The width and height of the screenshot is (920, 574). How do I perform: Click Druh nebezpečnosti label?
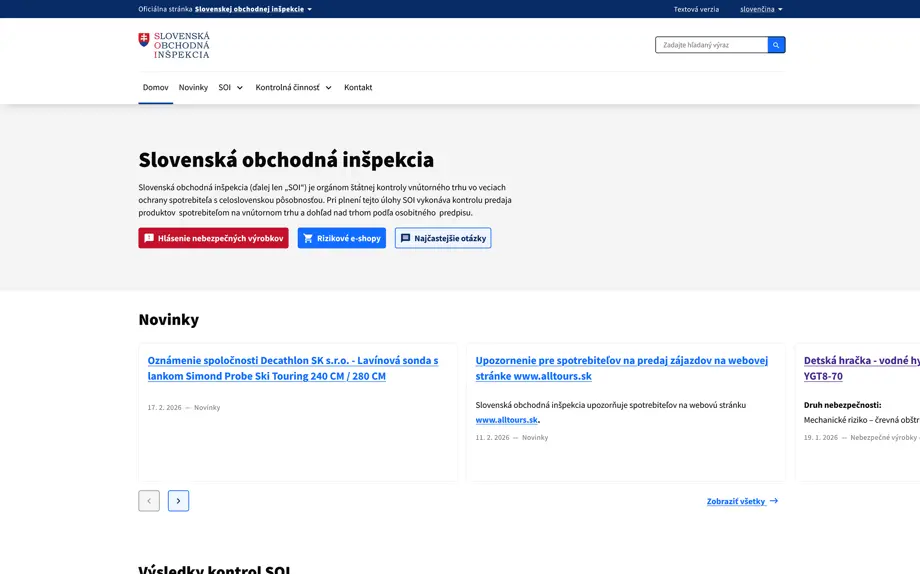pos(843,405)
